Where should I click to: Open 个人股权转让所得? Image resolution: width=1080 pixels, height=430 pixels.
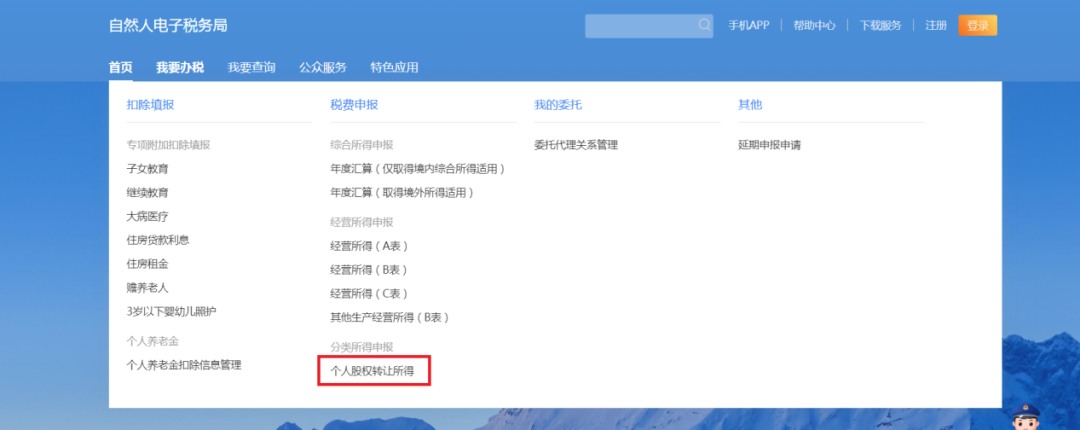pyautogui.click(x=372, y=371)
